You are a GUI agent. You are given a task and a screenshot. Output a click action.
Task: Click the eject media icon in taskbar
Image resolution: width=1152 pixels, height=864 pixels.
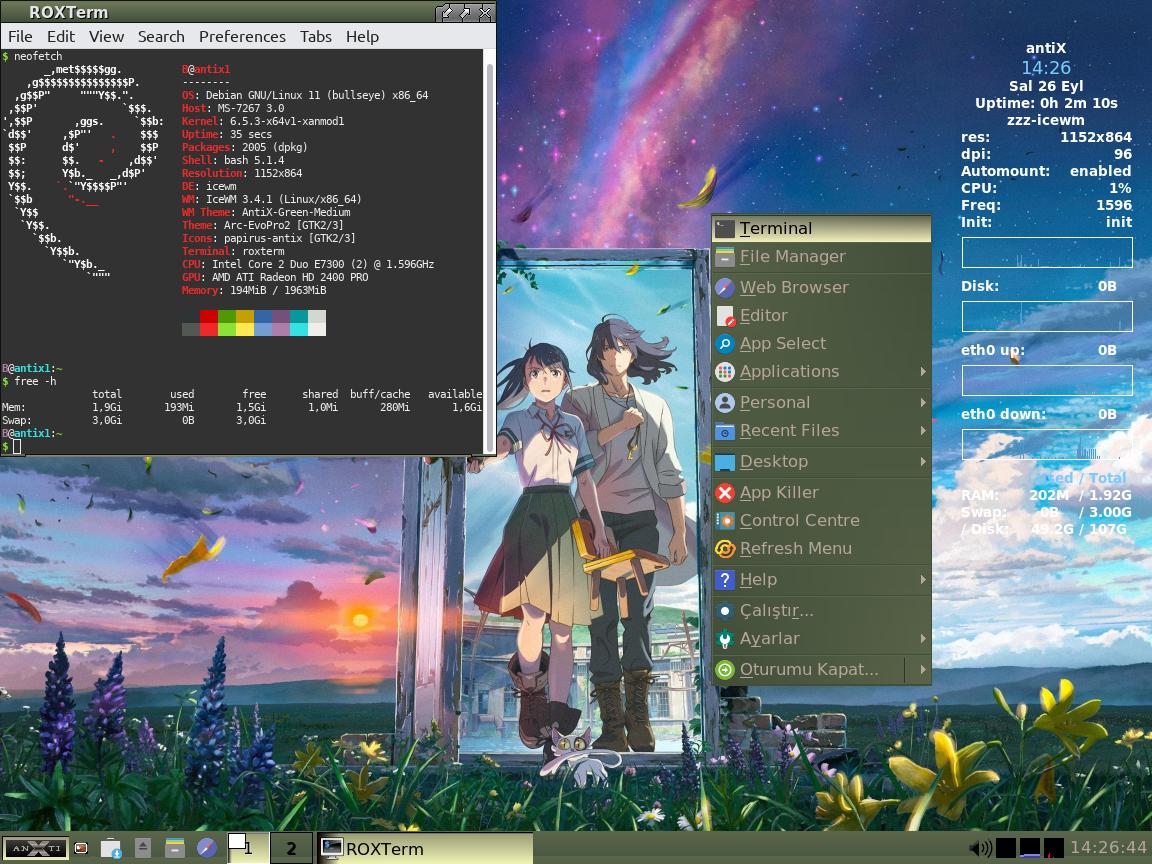point(143,848)
